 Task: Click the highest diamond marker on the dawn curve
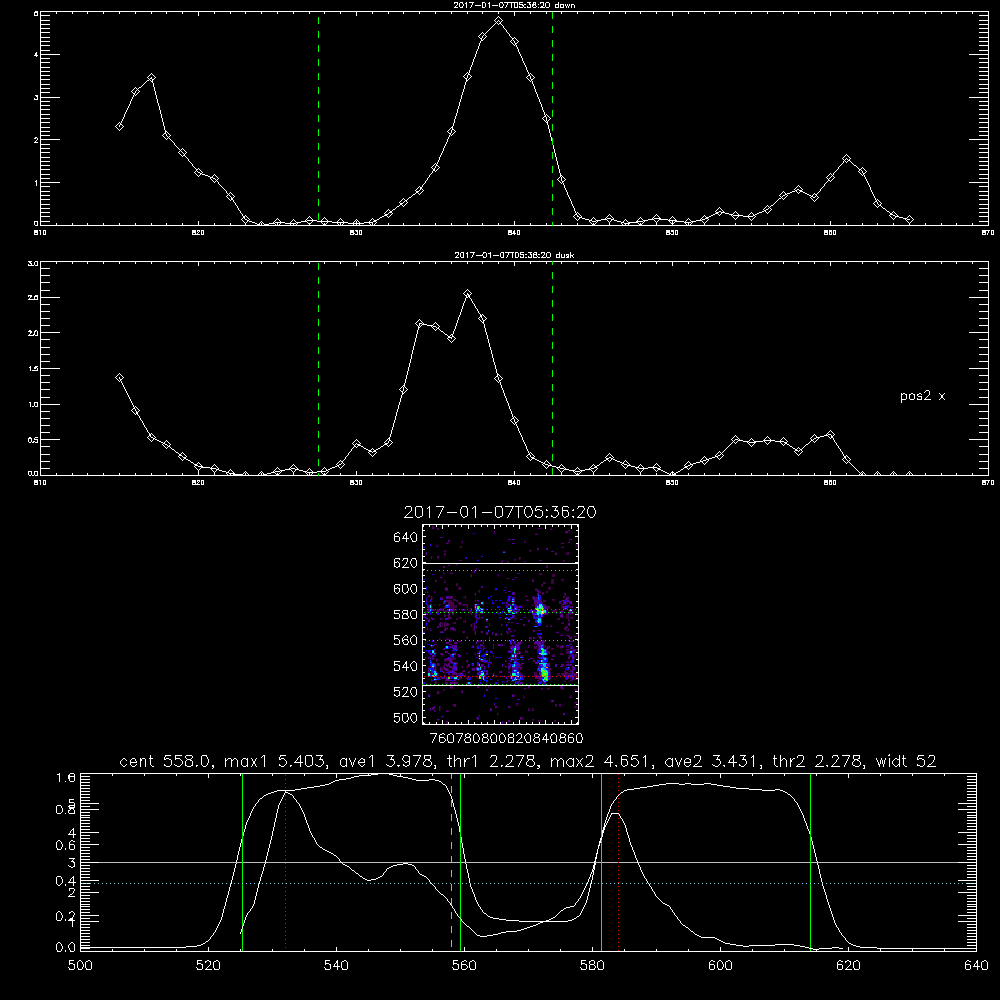[499, 21]
